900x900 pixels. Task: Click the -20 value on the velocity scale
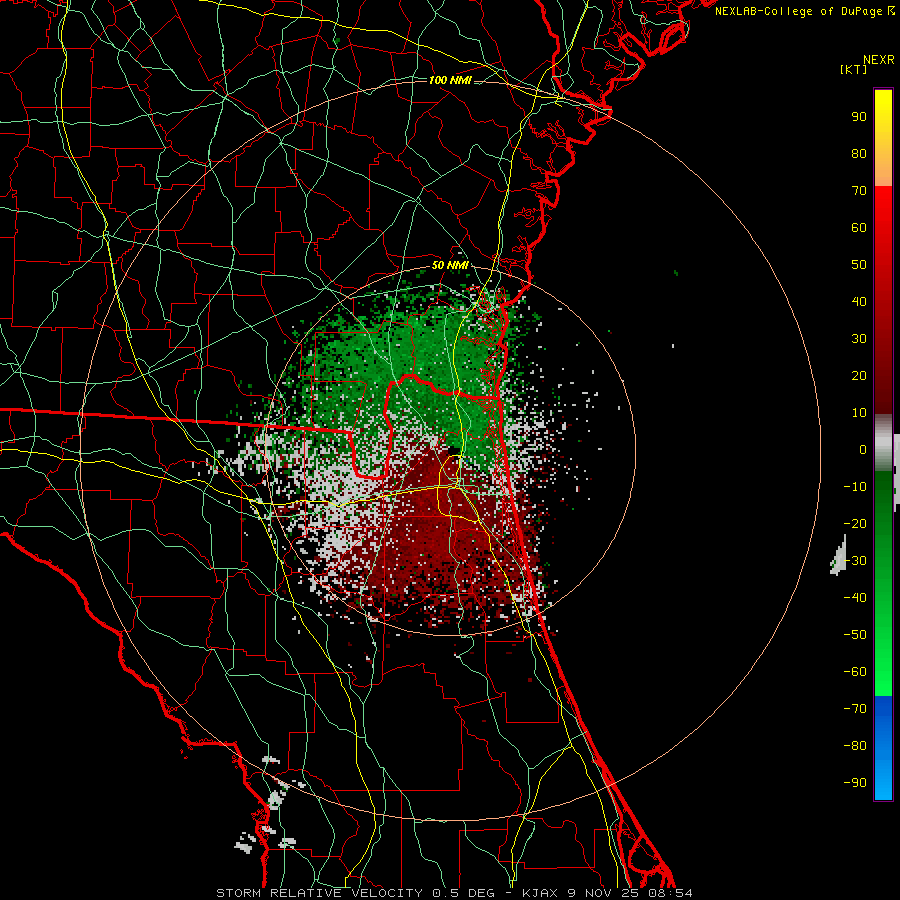[855, 524]
